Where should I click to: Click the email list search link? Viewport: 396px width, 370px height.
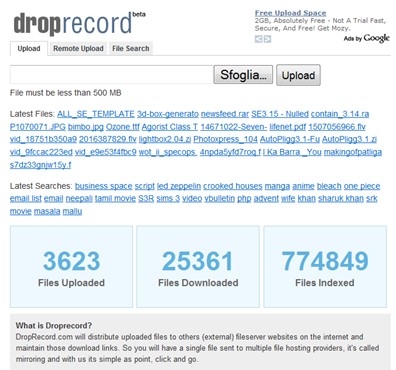click(x=26, y=199)
